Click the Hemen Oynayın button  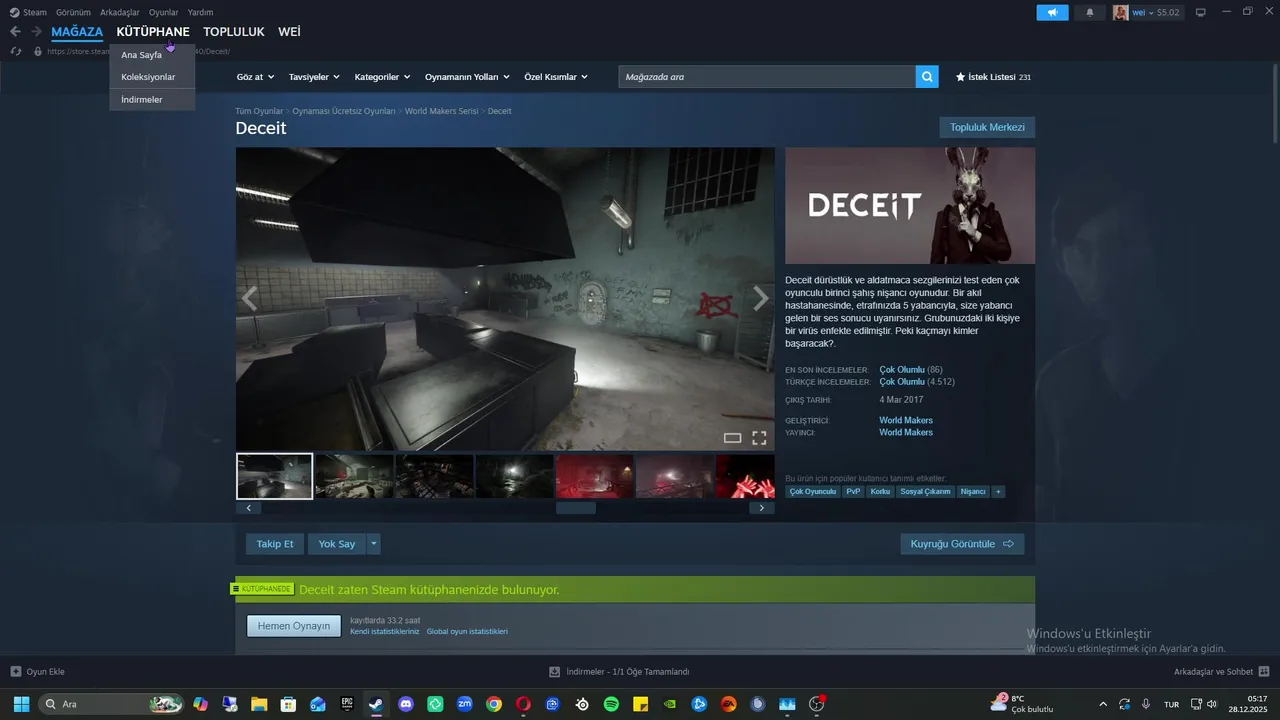tap(294, 626)
